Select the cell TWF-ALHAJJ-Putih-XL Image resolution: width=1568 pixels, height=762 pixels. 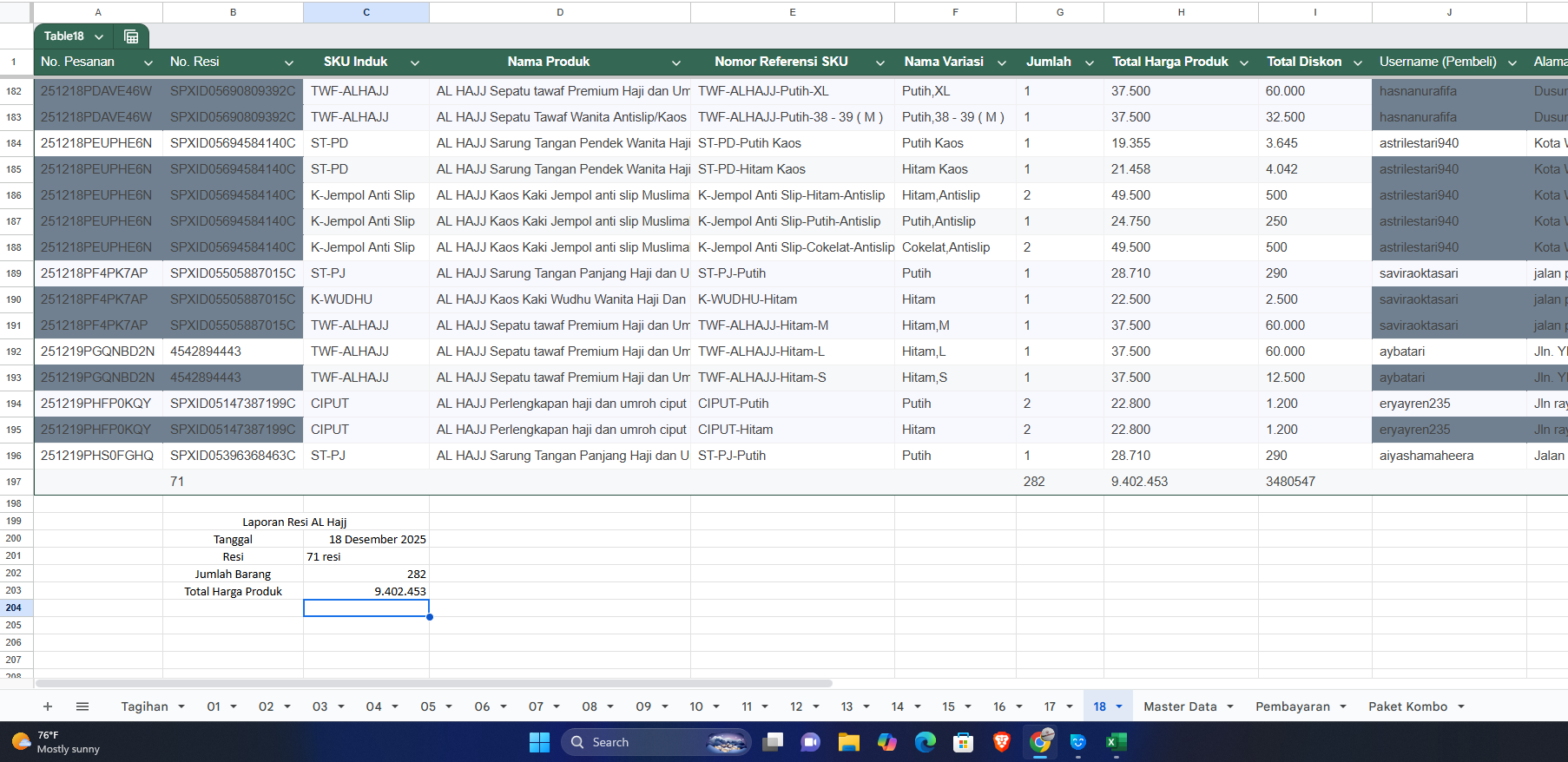[793, 91]
